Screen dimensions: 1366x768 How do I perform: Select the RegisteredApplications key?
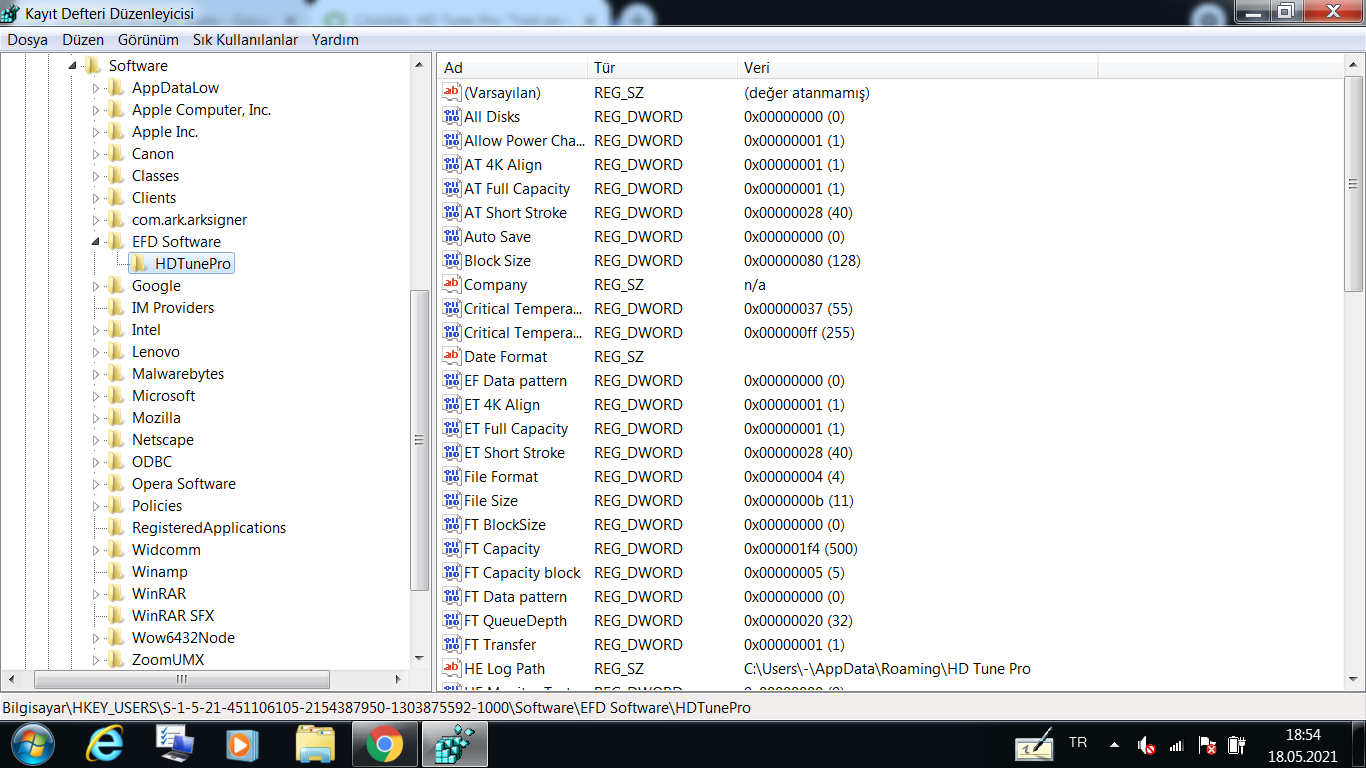(x=209, y=528)
